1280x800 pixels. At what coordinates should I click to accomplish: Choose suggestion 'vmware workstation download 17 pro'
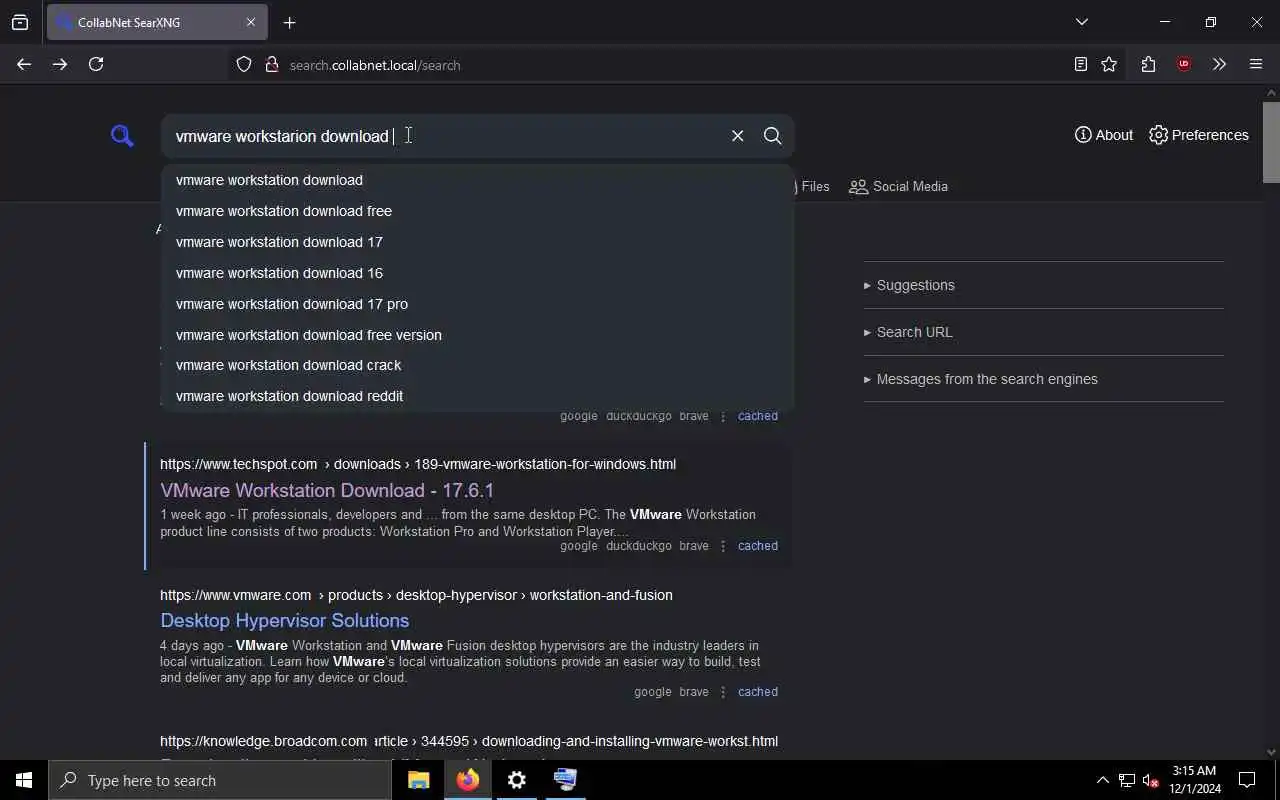point(477,304)
